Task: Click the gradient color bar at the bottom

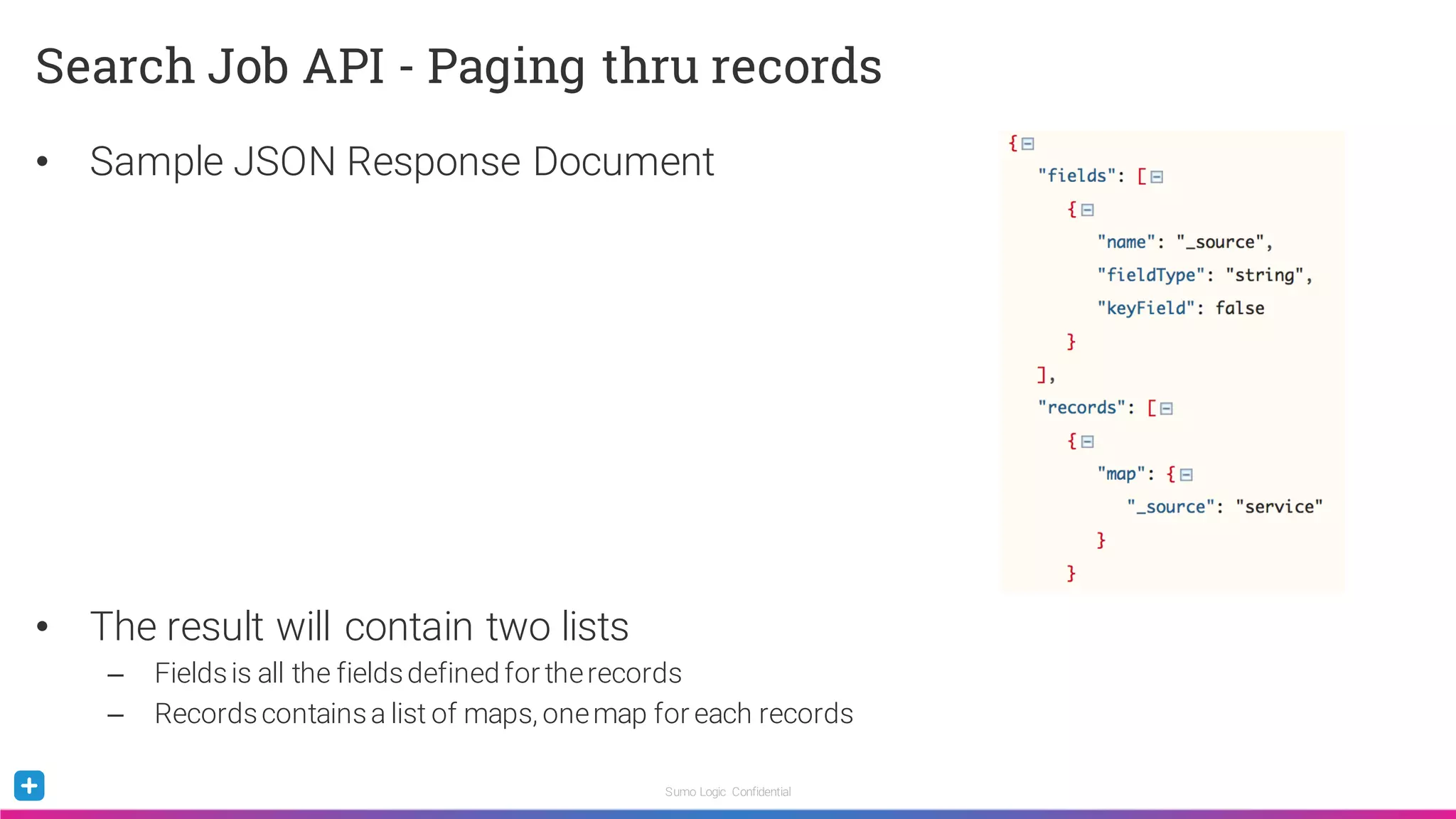Action: tap(728, 814)
